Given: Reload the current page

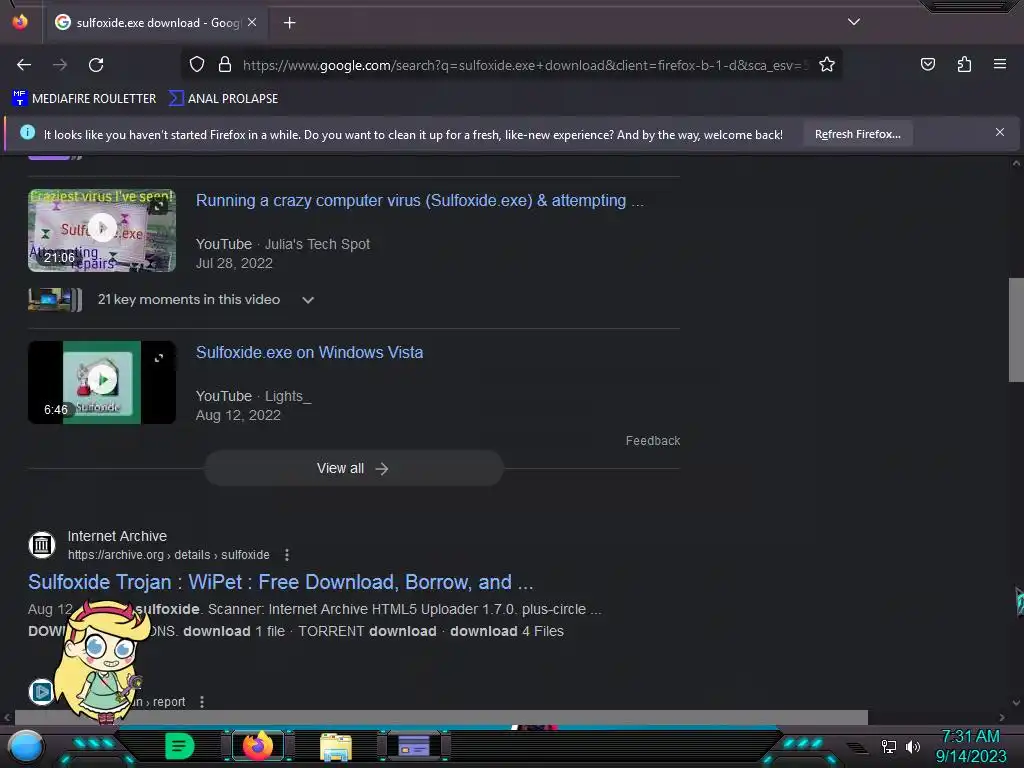Looking at the screenshot, I should [96, 65].
